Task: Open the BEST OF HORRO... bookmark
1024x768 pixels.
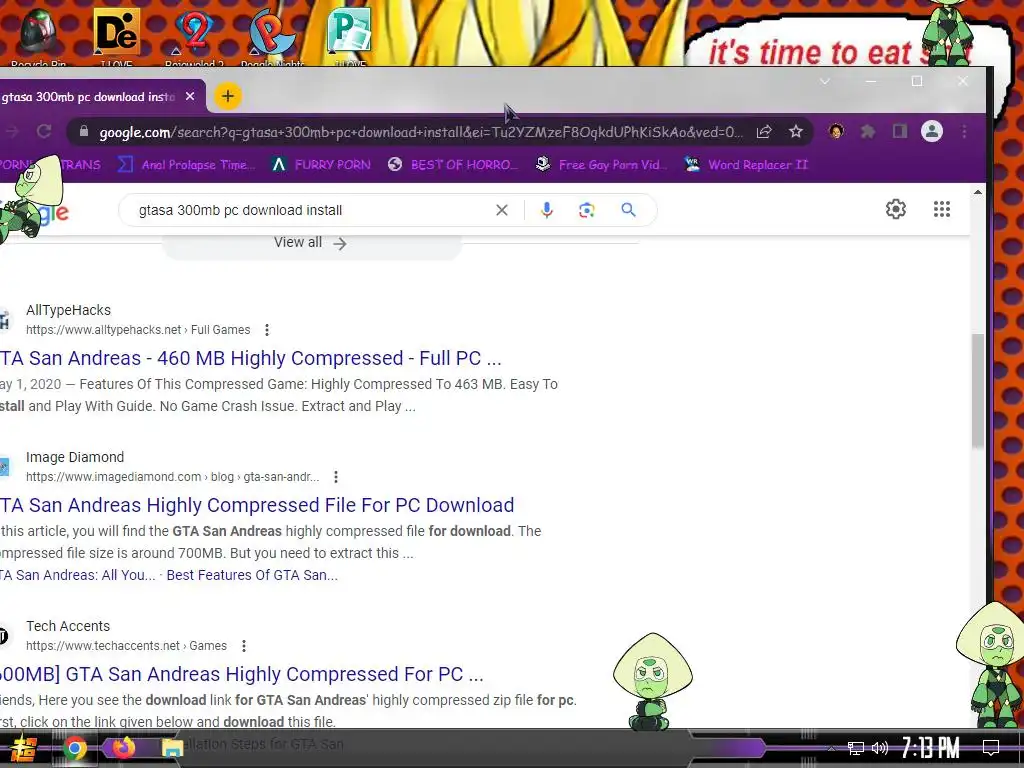Action: (x=452, y=165)
